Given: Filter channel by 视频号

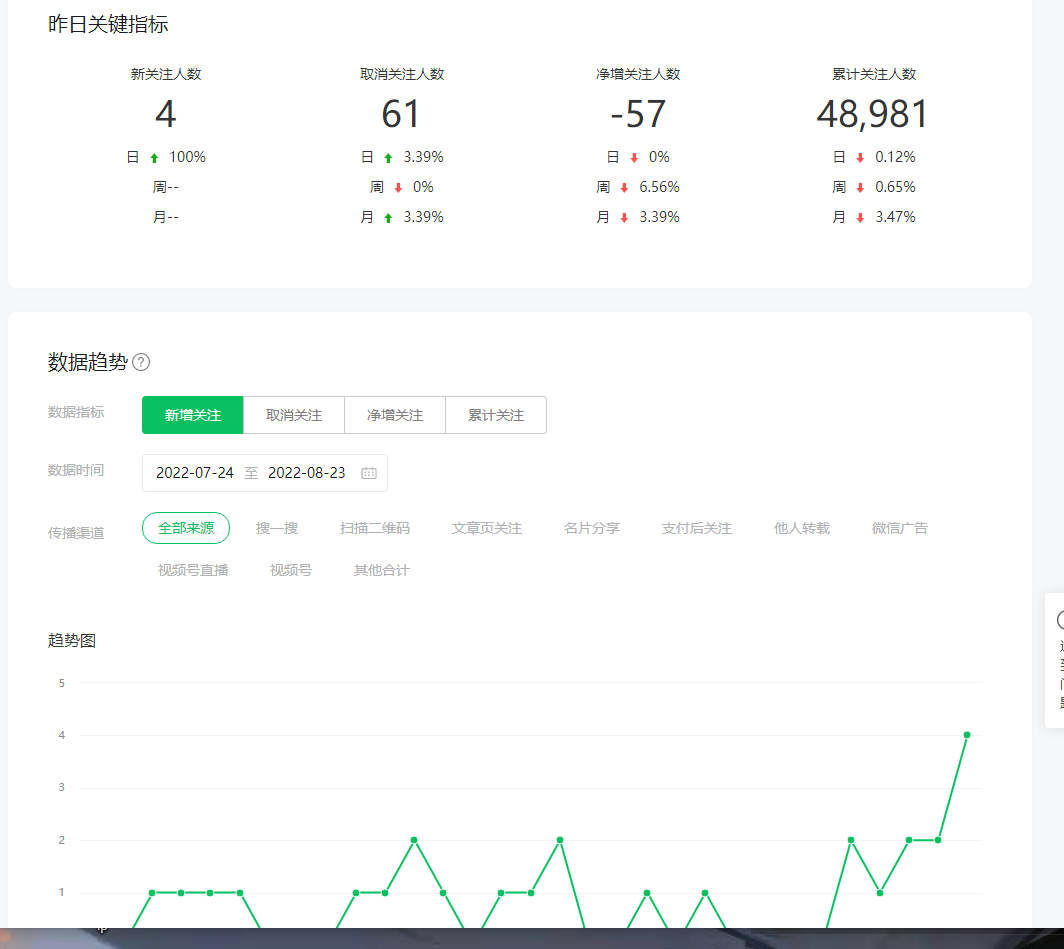Looking at the screenshot, I should (290, 570).
